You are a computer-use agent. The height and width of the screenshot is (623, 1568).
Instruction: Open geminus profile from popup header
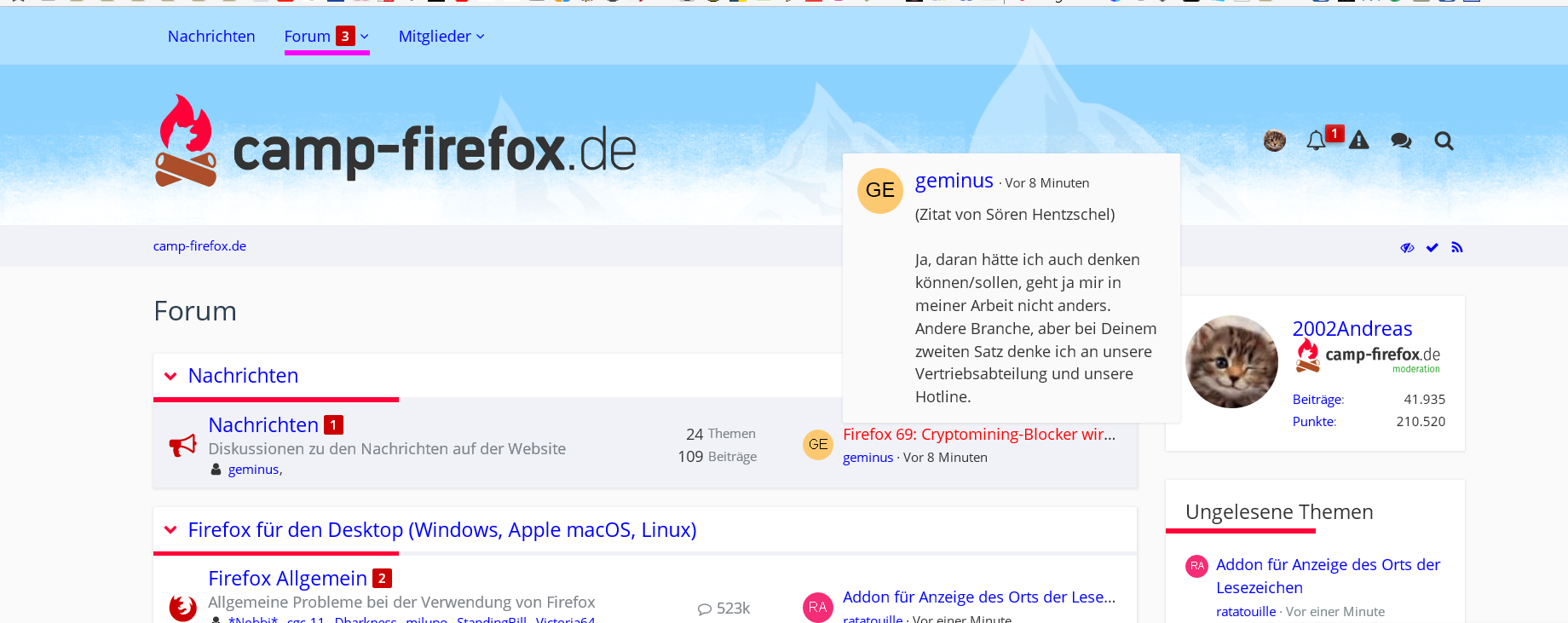point(954,180)
